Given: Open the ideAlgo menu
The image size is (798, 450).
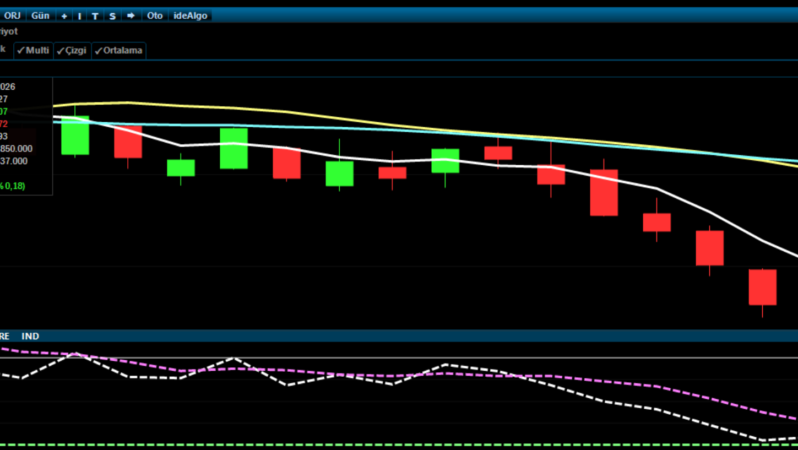Looking at the screenshot, I should click(190, 16).
